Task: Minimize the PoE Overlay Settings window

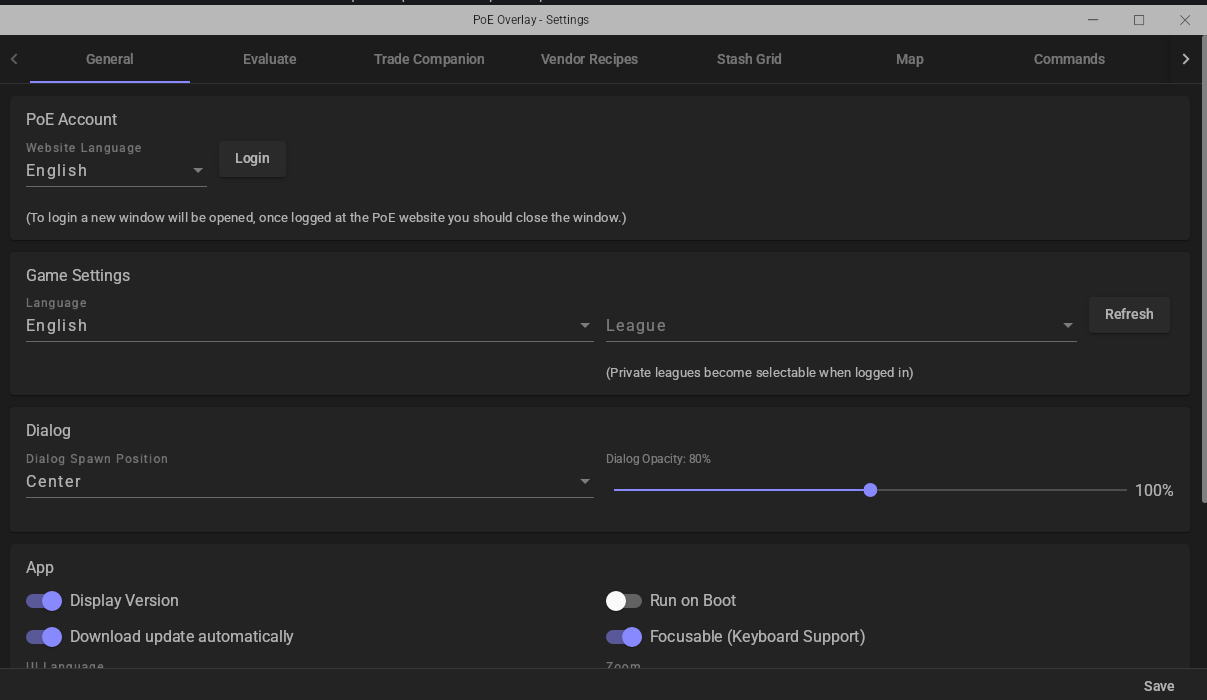Action: pyautogui.click(x=1093, y=20)
